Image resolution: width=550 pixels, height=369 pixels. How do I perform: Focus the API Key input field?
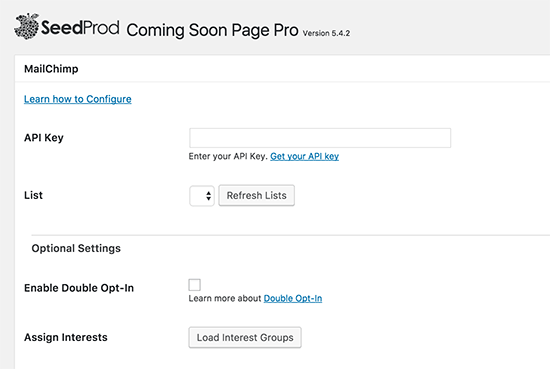click(x=320, y=138)
